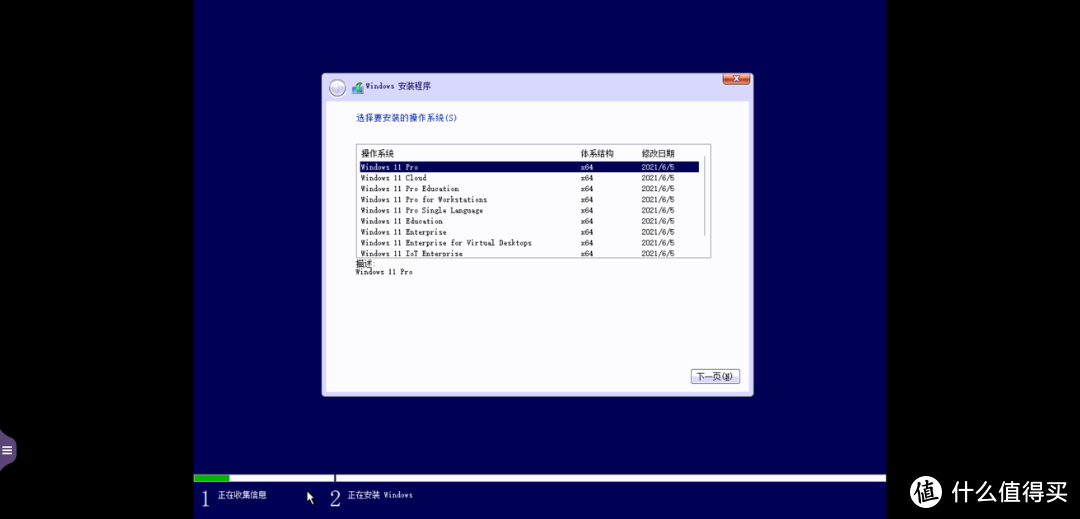Click the 描述 label below the list
The image size is (1080, 519).
[x=365, y=263]
